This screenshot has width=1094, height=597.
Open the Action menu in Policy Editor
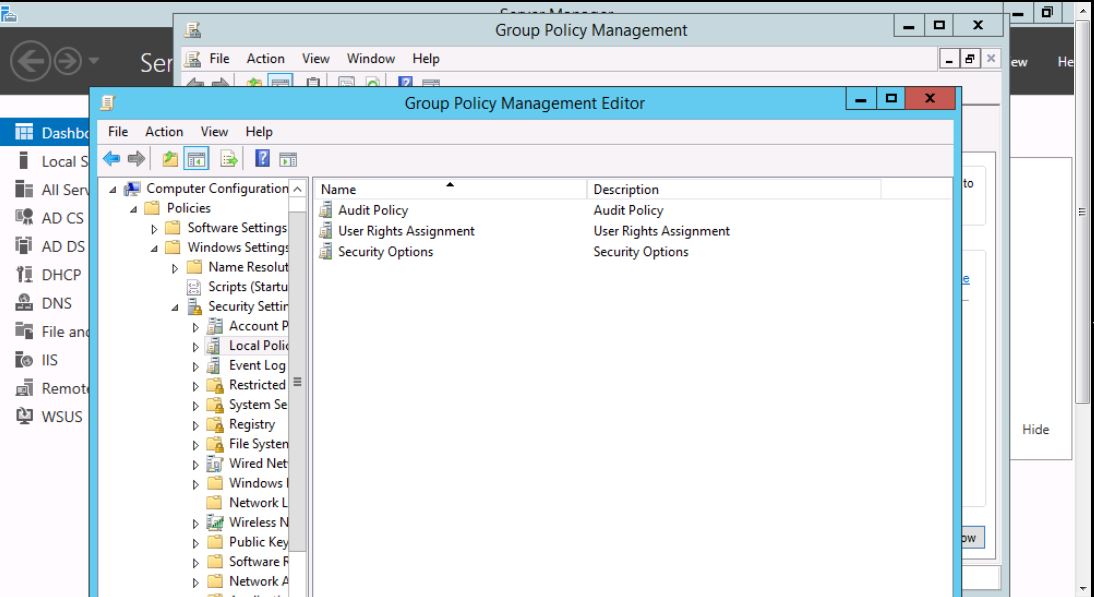pos(164,132)
